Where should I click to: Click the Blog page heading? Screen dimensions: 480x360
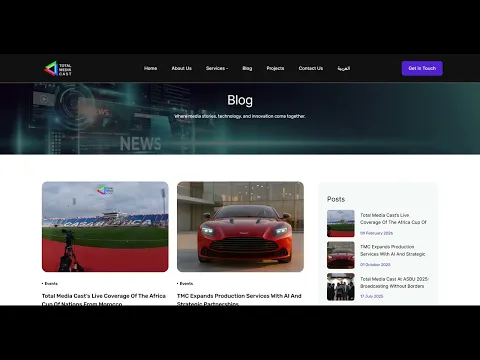point(240,100)
